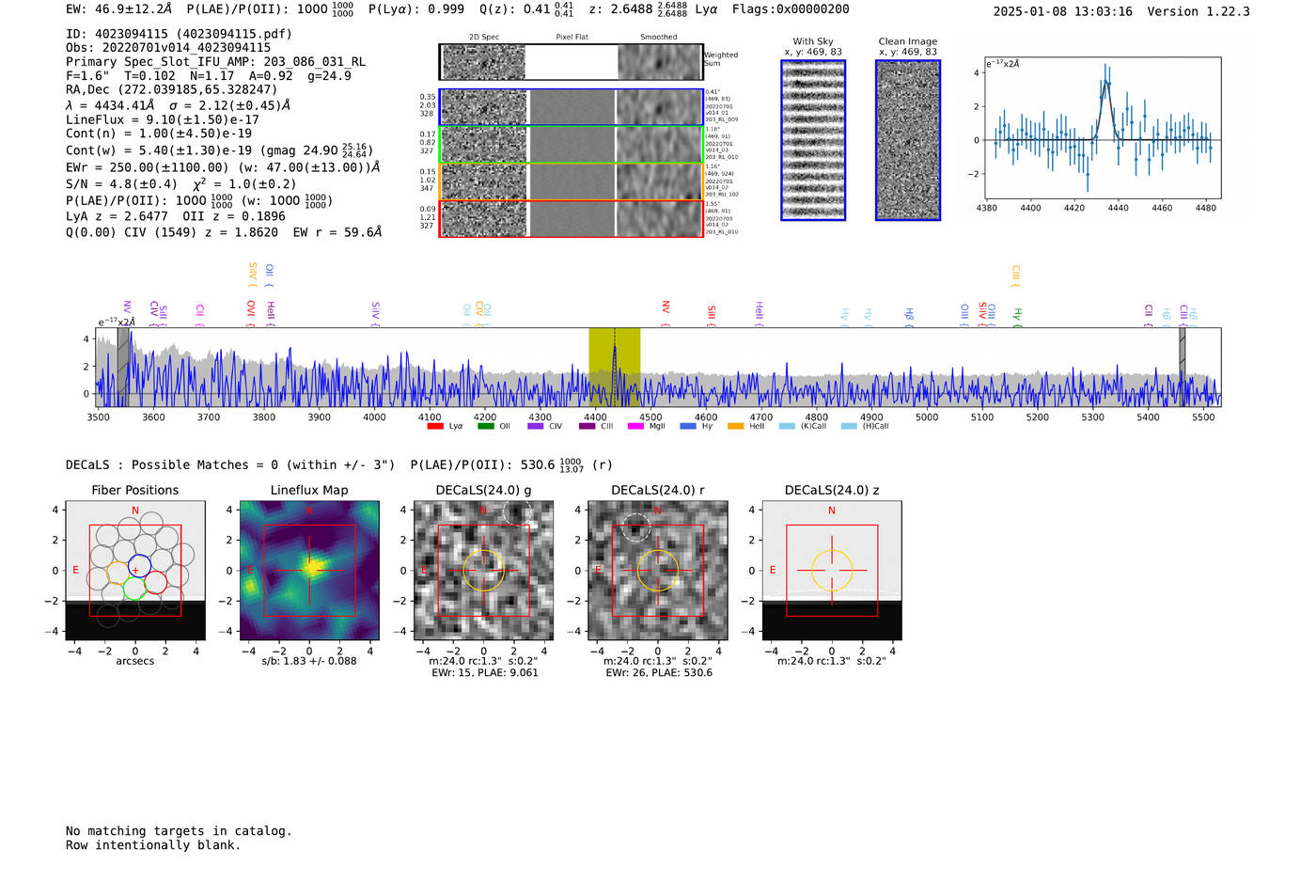Screen dimensions: 1316x896
Task: Click the blue fiber circle in Fiber Positions
Action: point(139,566)
